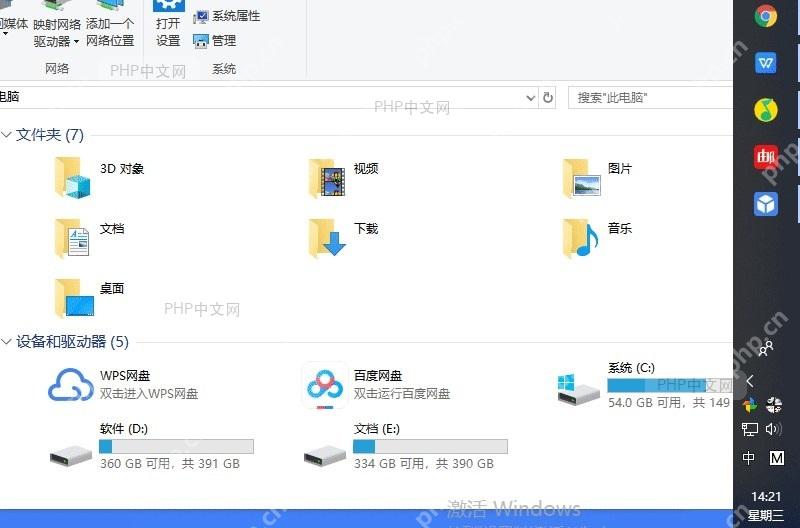This screenshot has height=528, width=800.
Task: Open the 14:21 clock on taskbar
Action: click(x=766, y=496)
